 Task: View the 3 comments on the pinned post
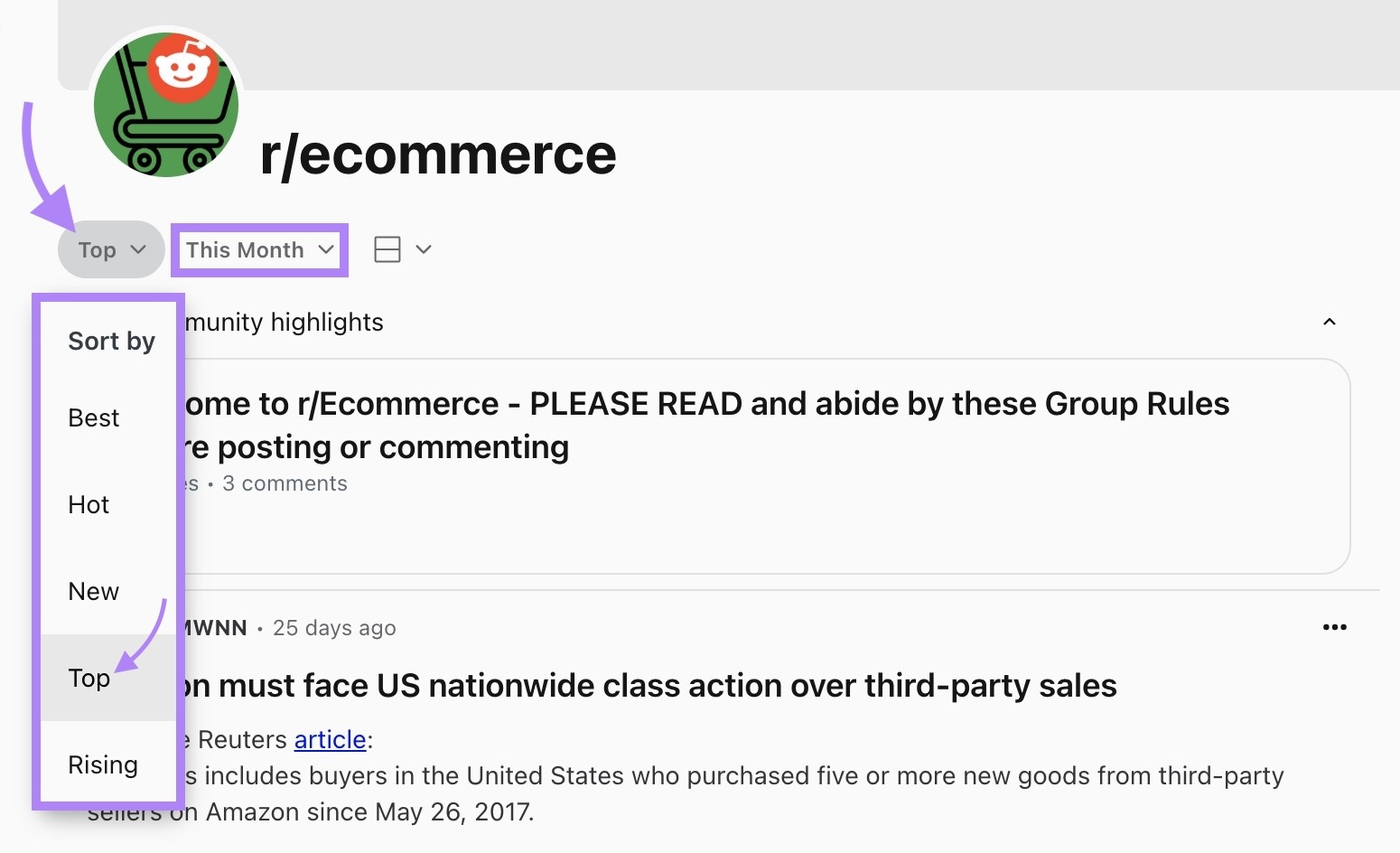285,483
